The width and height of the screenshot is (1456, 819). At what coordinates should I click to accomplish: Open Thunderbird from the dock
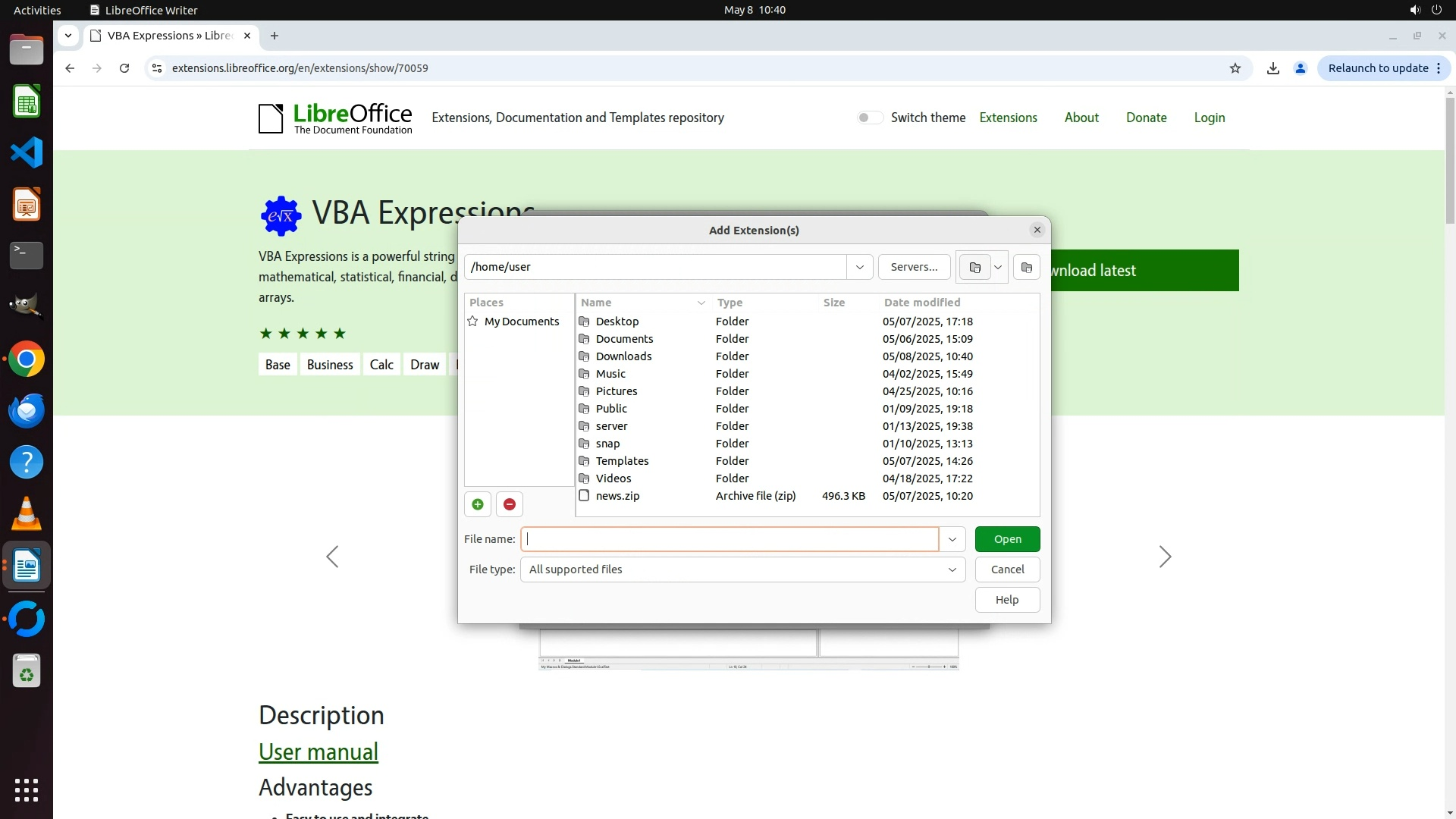point(27,410)
